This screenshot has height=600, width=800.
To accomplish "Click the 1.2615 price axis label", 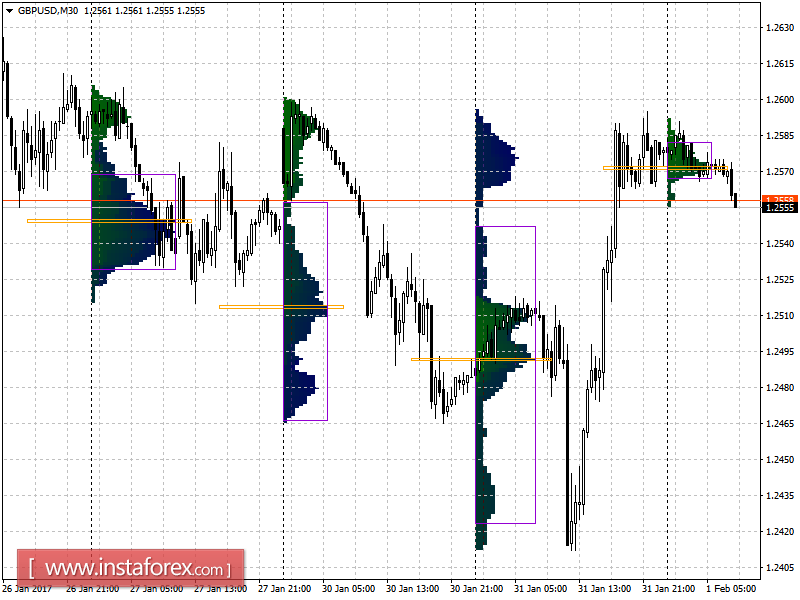I will point(780,64).
